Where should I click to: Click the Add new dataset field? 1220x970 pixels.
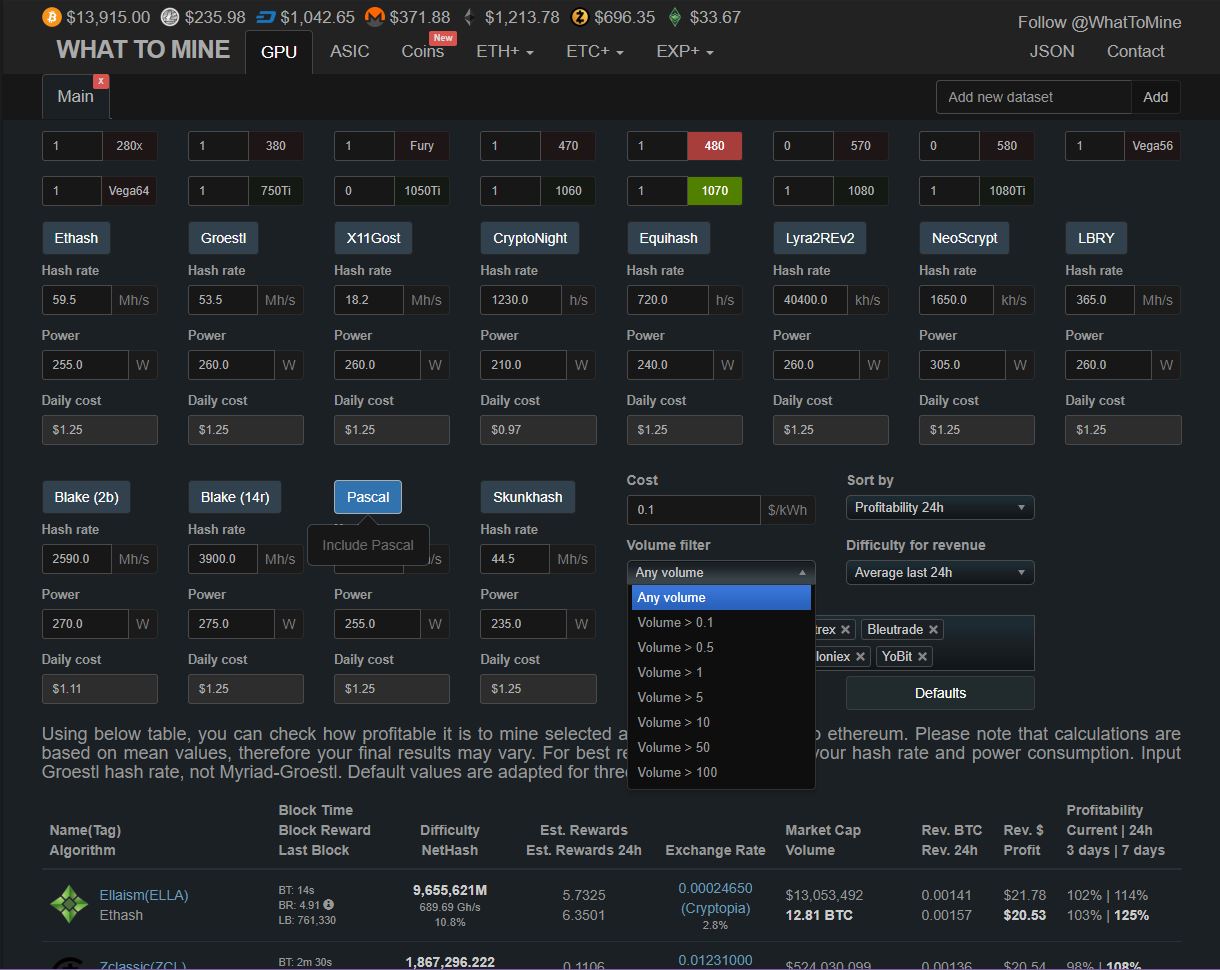click(1033, 97)
